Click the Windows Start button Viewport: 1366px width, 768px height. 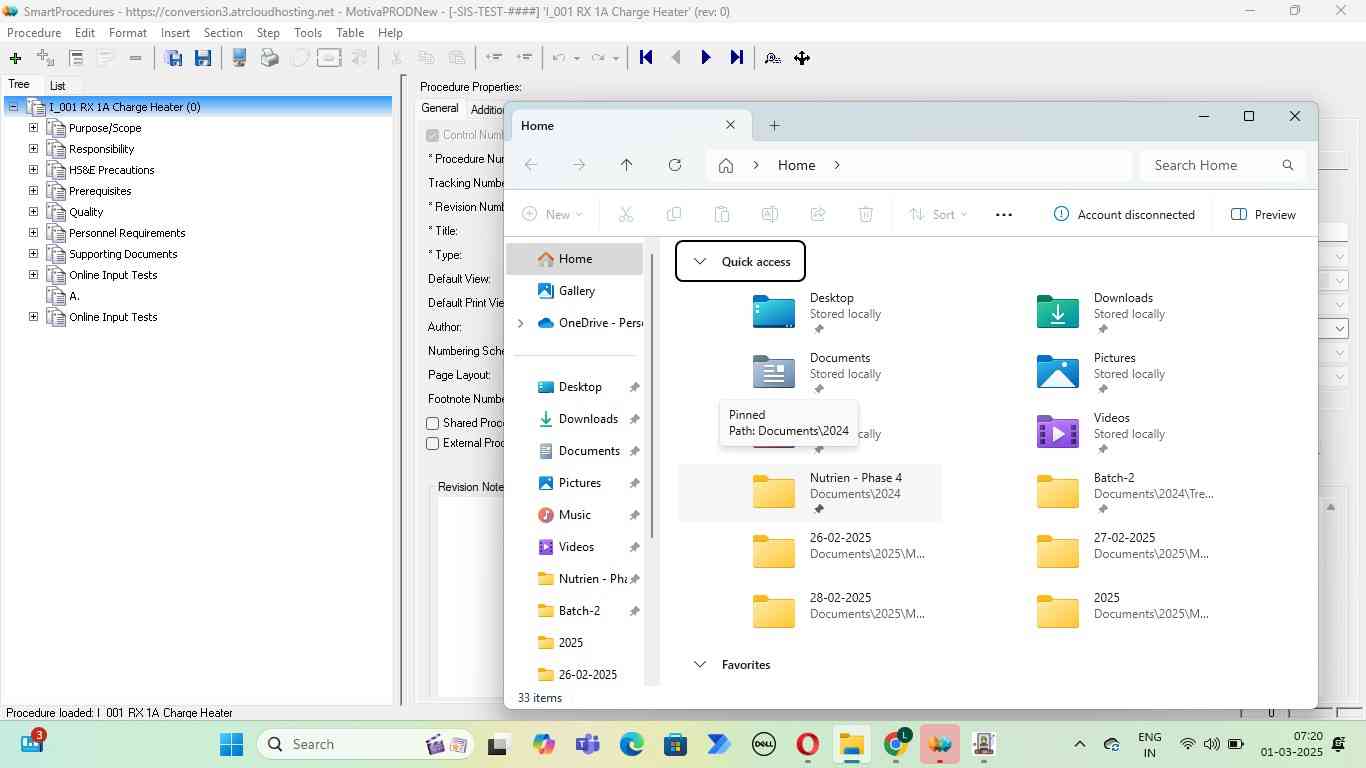(x=231, y=744)
